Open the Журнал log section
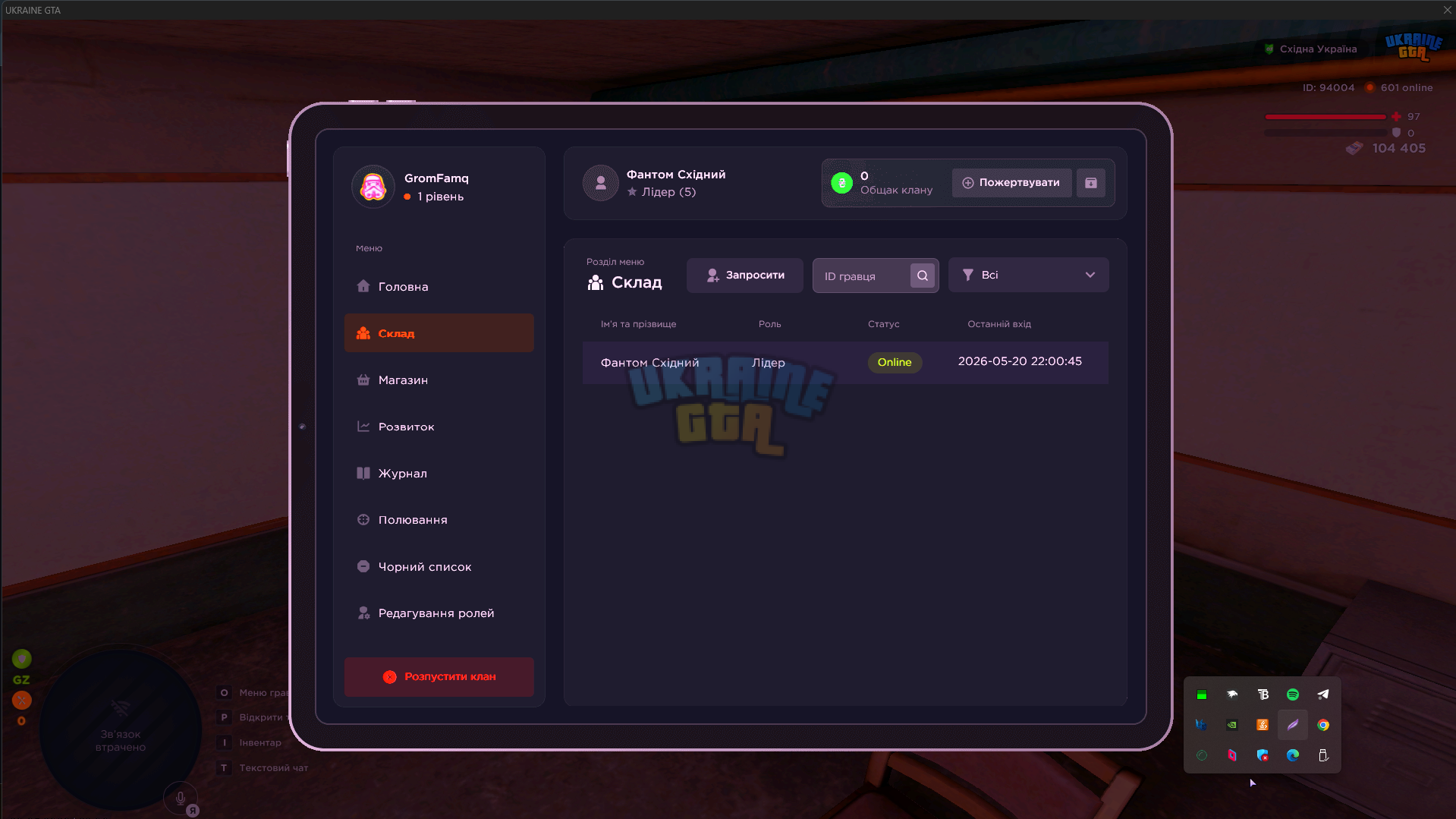This screenshot has width=1456, height=819. pos(439,474)
